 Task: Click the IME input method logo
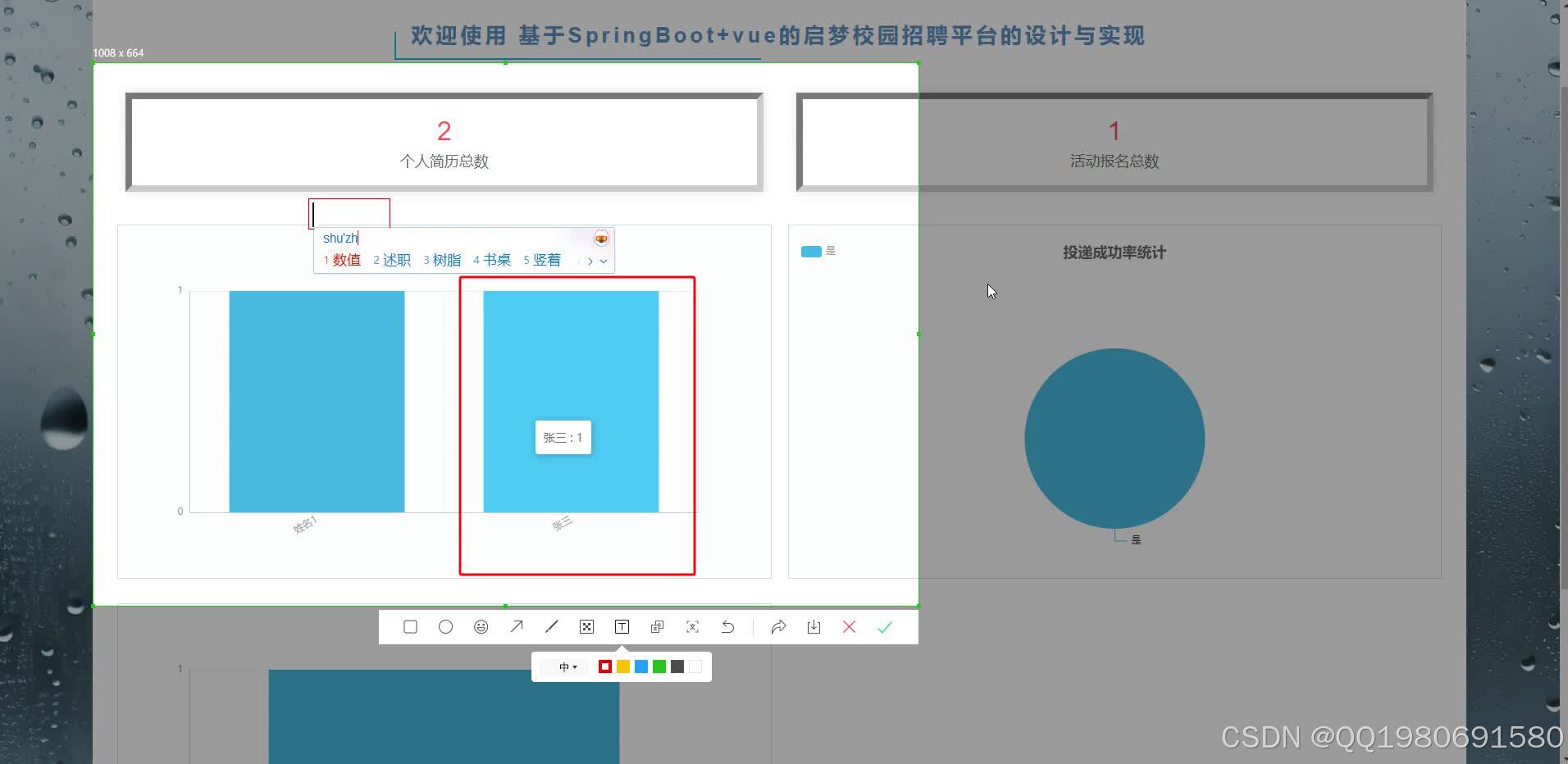point(601,238)
